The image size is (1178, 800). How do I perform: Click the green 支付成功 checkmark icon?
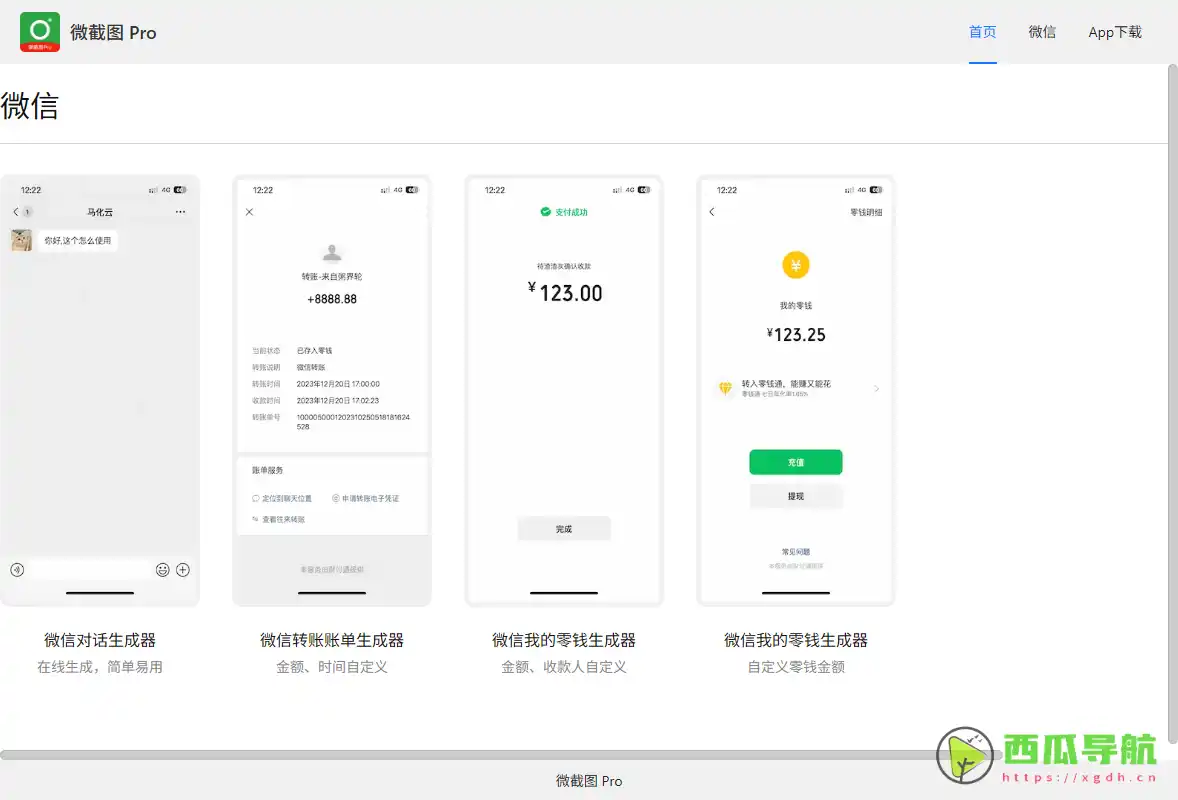coord(545,212)
